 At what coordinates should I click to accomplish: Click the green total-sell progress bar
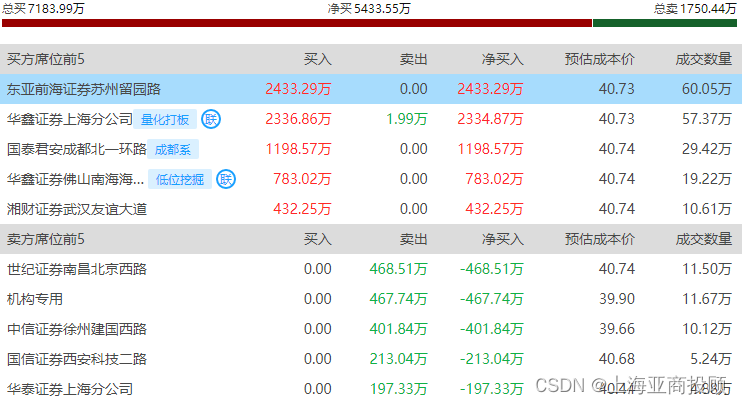[665, 23]
